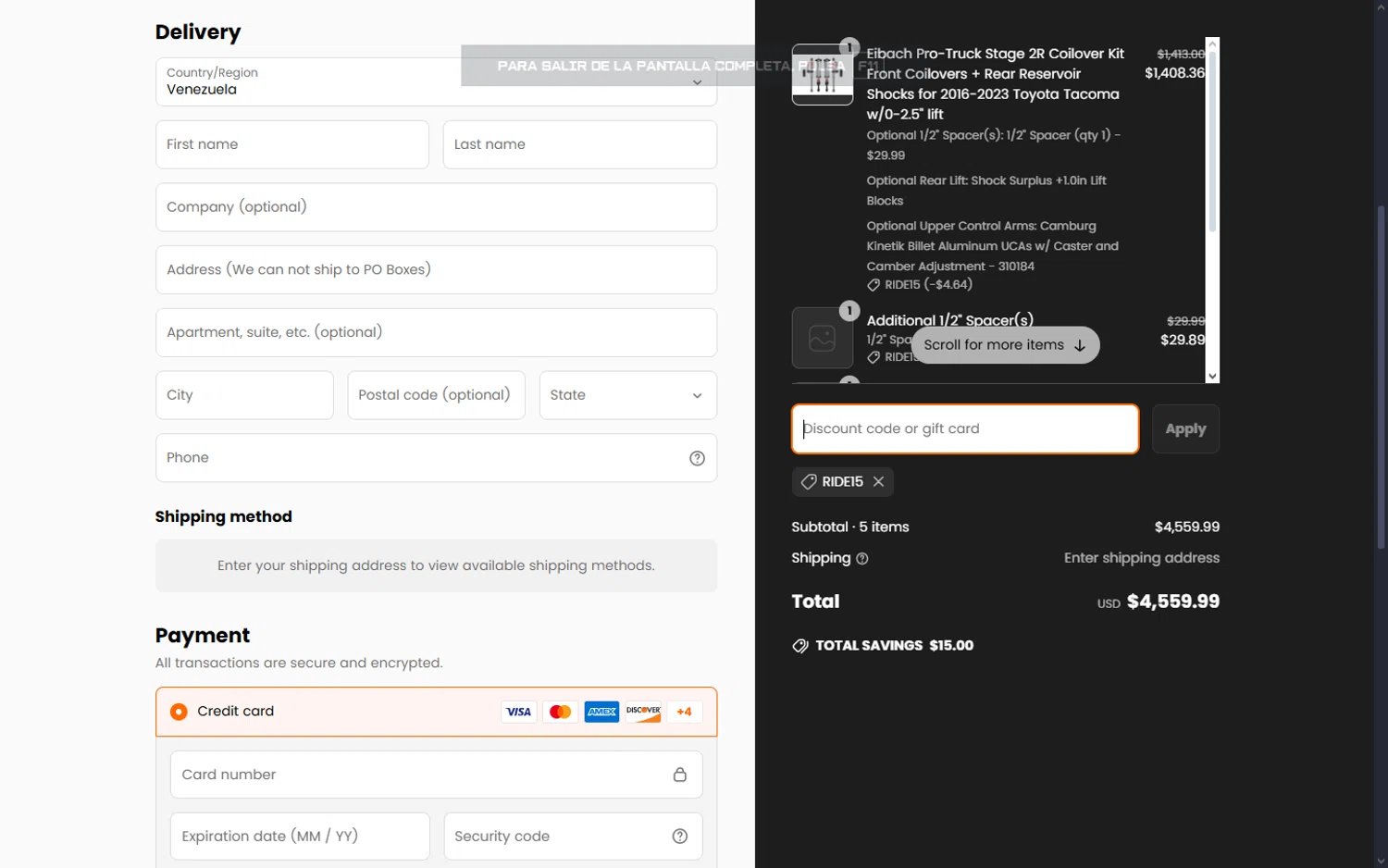Click the Visa card logo
Image resolution: width=1388 pixels, height=868 pixels.
(x=519, y=712)
